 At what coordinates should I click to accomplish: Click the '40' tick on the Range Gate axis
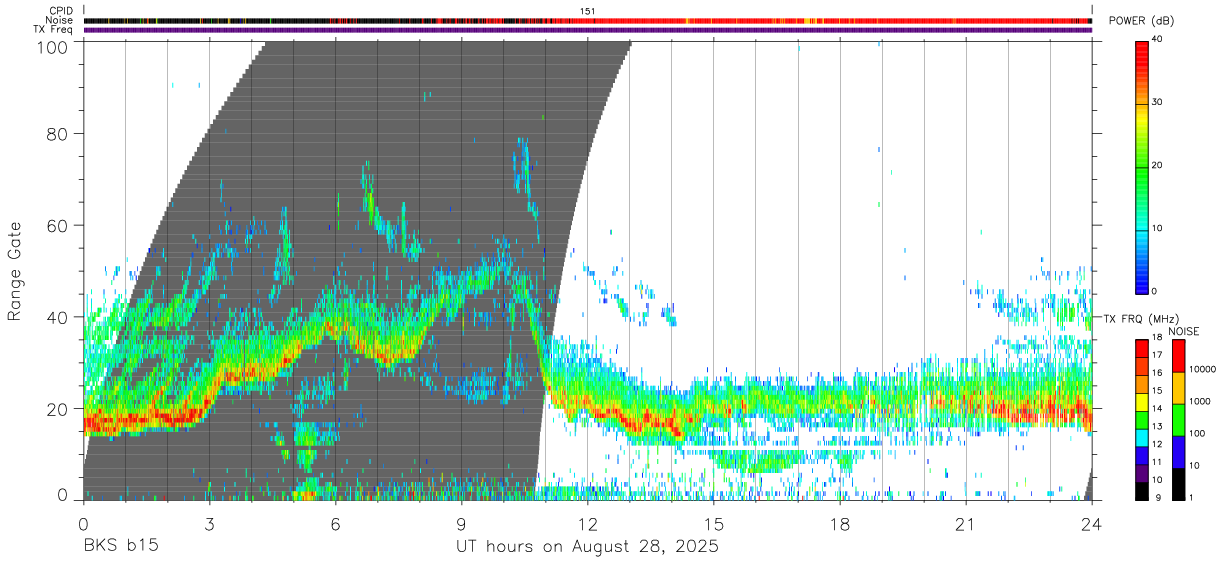click(58, 317)
